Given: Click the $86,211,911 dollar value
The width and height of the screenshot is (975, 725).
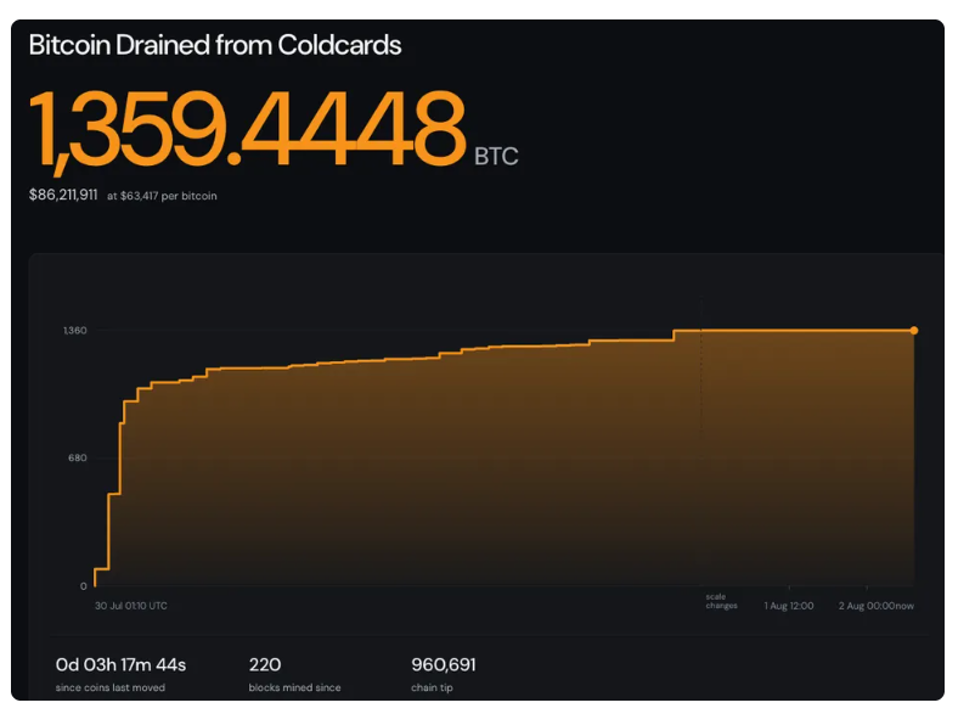Looking at the screenshot, I should 63,195.
